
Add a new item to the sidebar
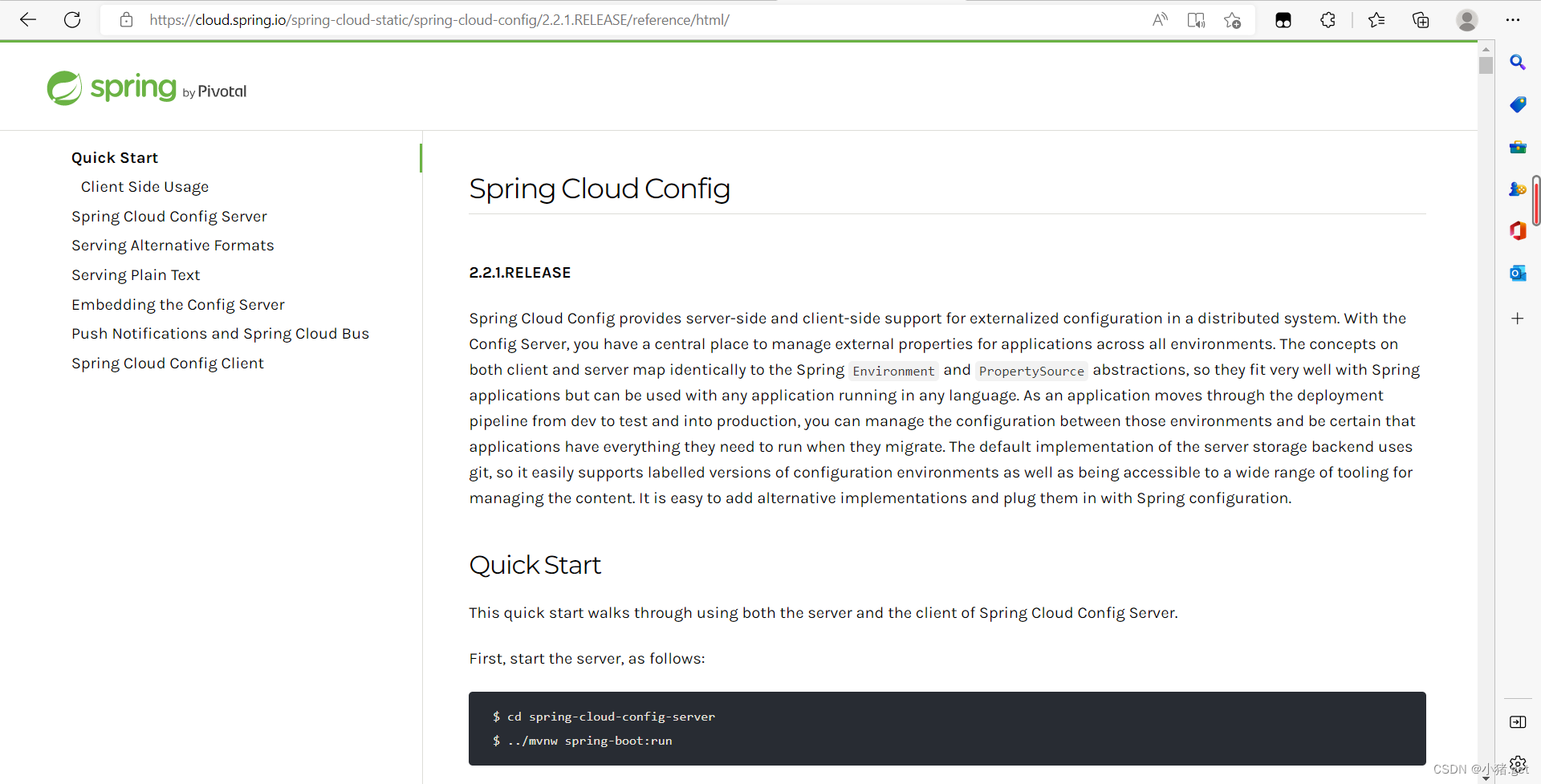pyautogui.click(x=1519, y=318)
